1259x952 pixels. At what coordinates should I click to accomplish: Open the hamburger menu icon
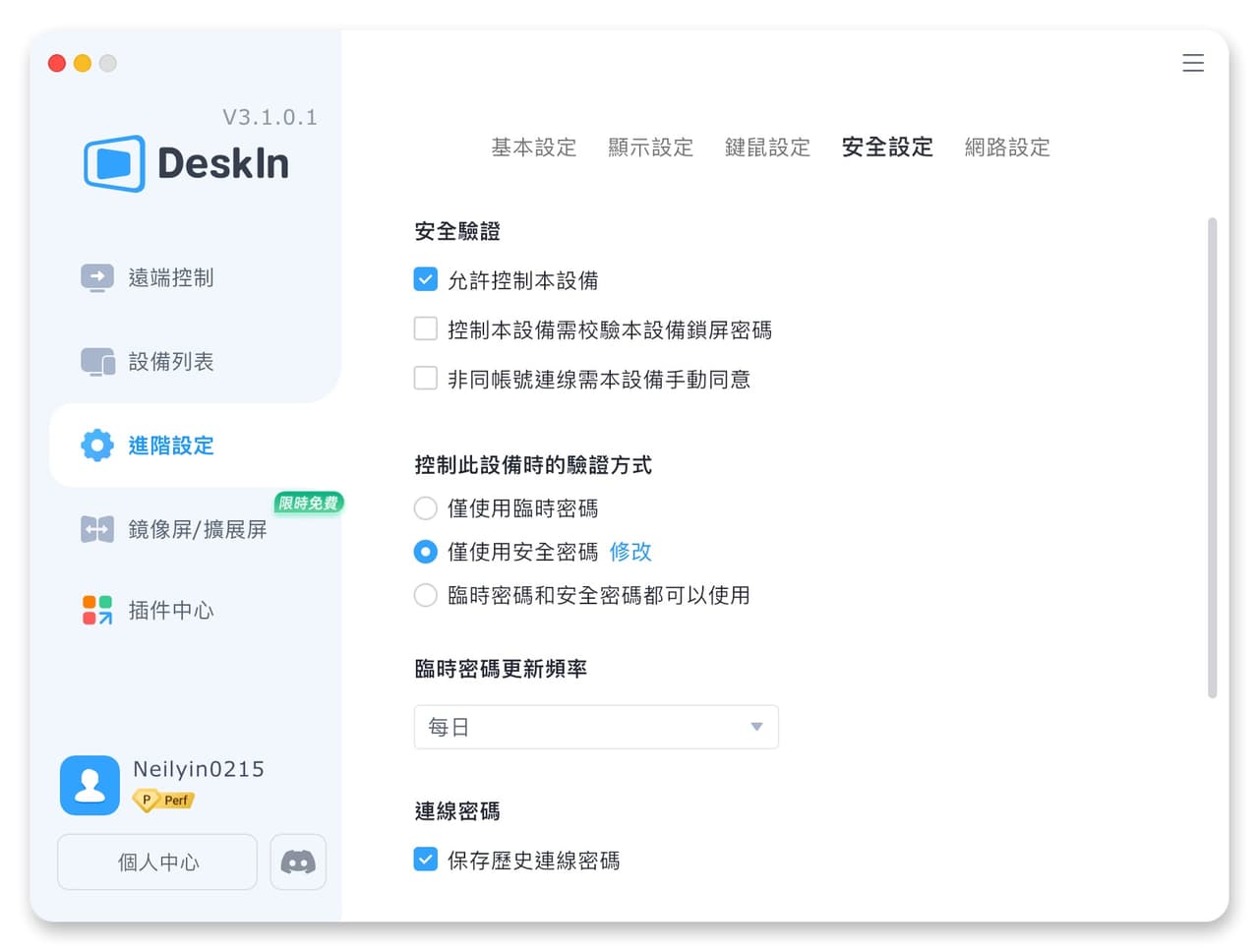click(1193, 63)
